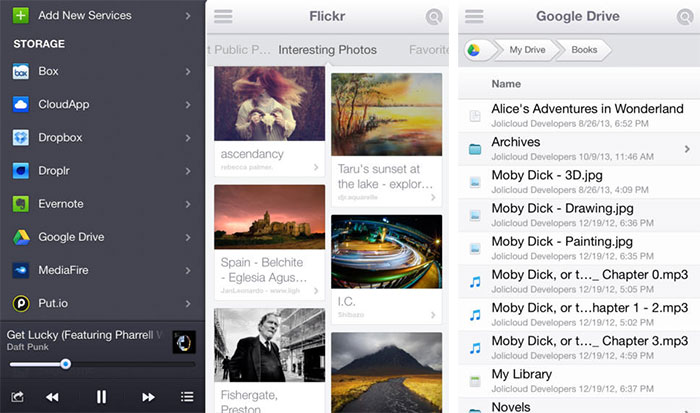Image resolution: width=700 pixels, height=413 pixels.
Task: Expand the Box row chevron
Action: (188, 71)
